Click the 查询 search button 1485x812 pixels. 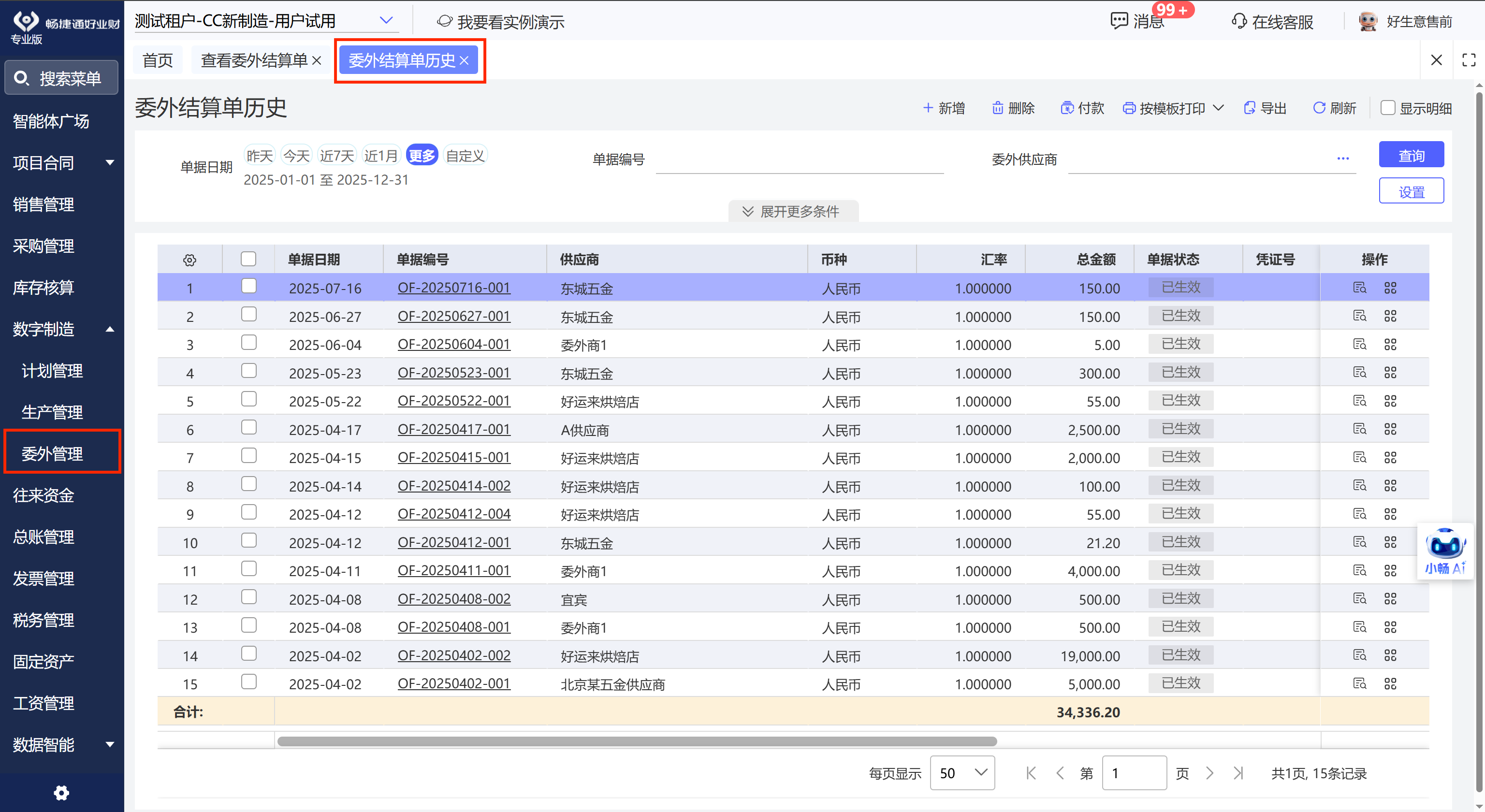[1411, 155]
